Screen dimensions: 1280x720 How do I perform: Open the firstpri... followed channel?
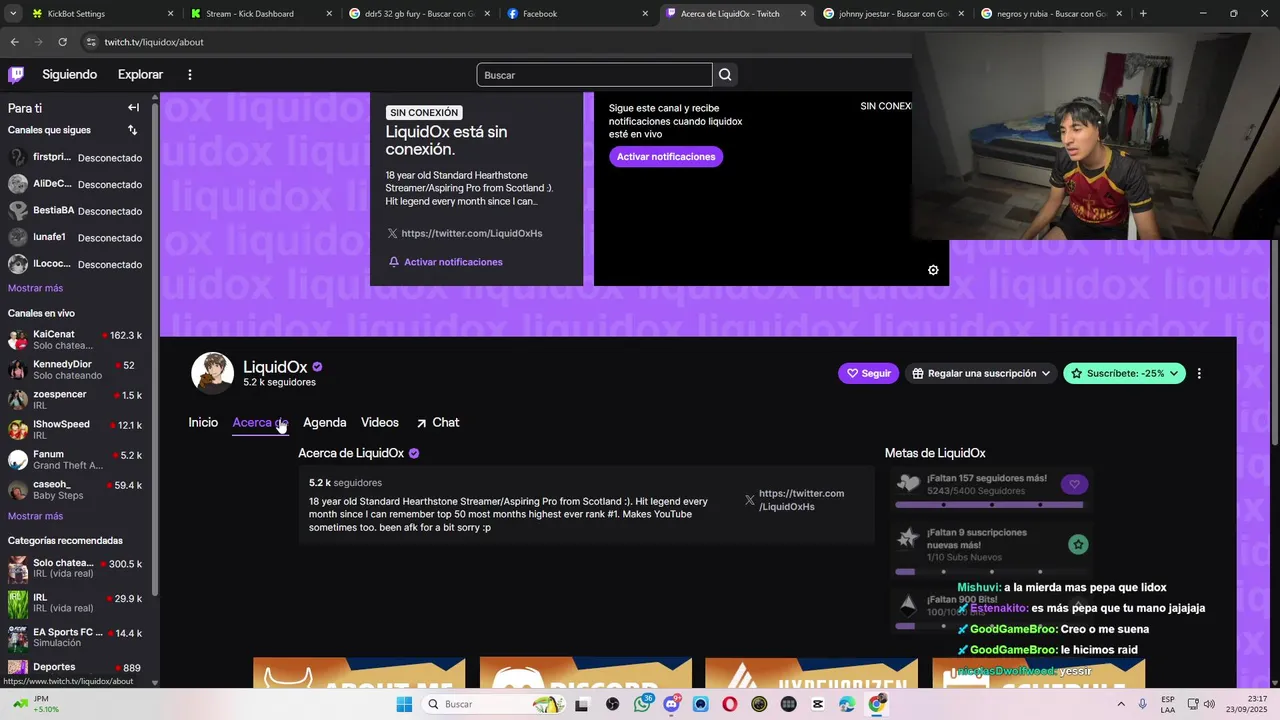click(76, 157)
